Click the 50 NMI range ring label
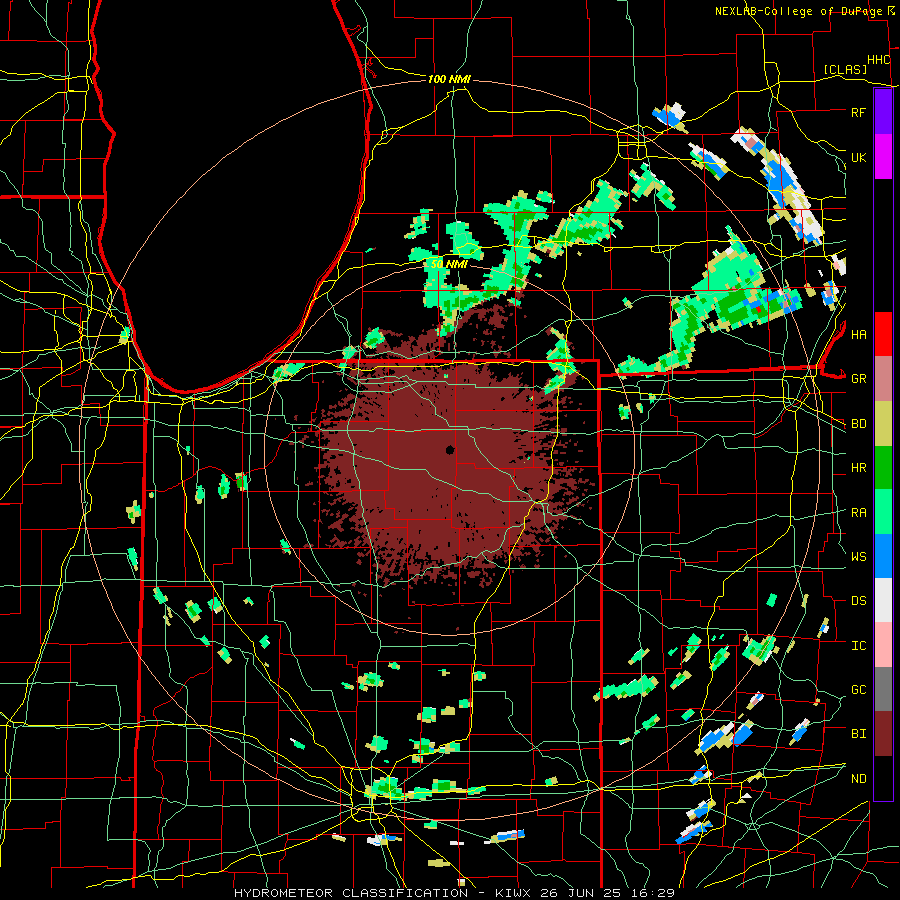900x900 pixels. 449,265
